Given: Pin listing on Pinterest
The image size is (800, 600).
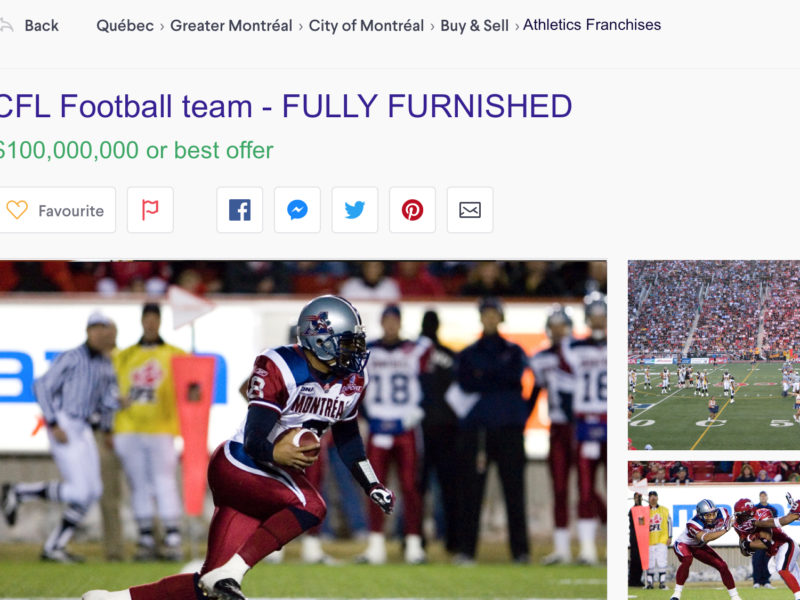Looking at the screenshot, I should (412, 210).
